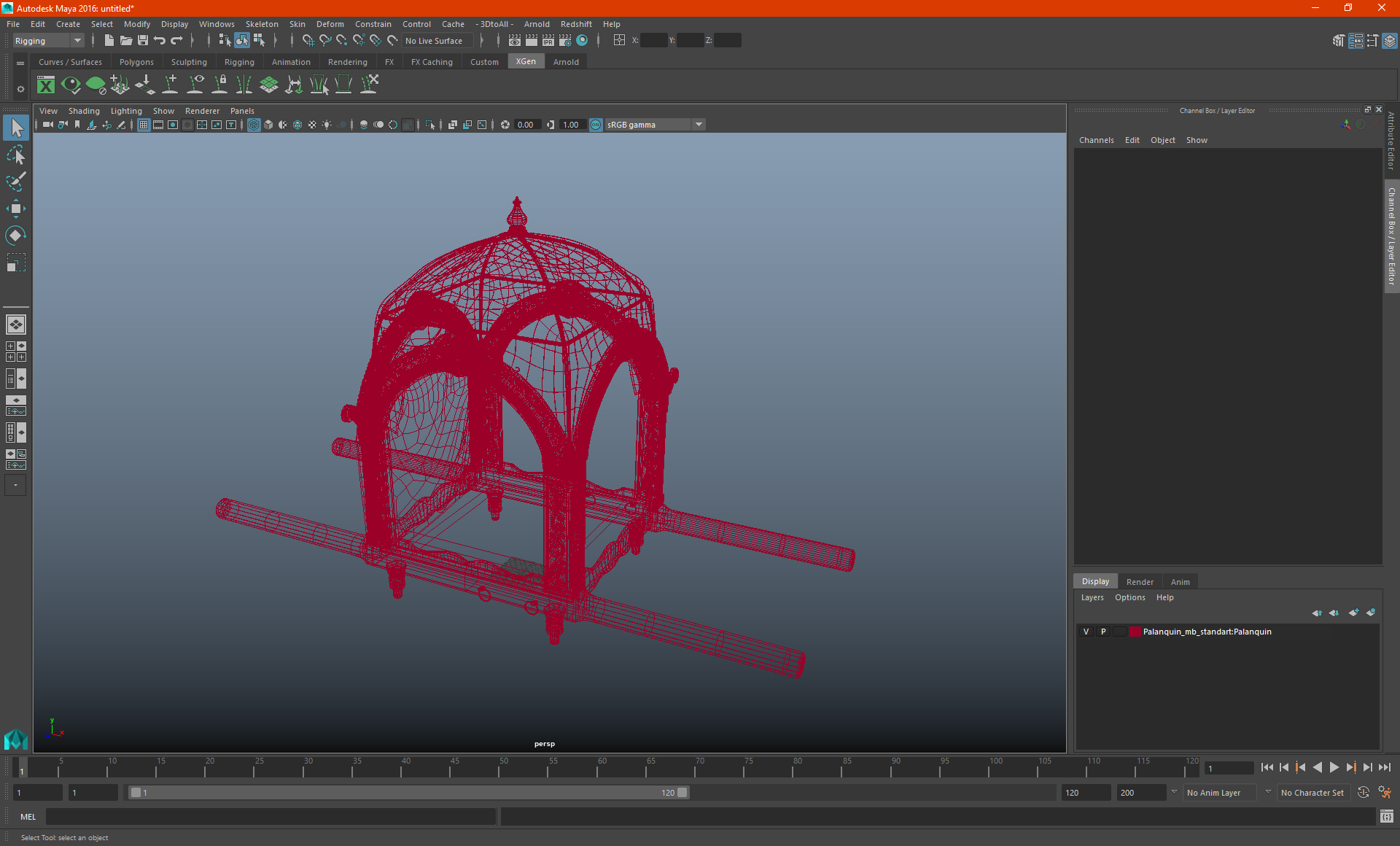Create new layer with selected objects icon
The width and height of the screenshot is (1400, 846).
click(1371, 613)
